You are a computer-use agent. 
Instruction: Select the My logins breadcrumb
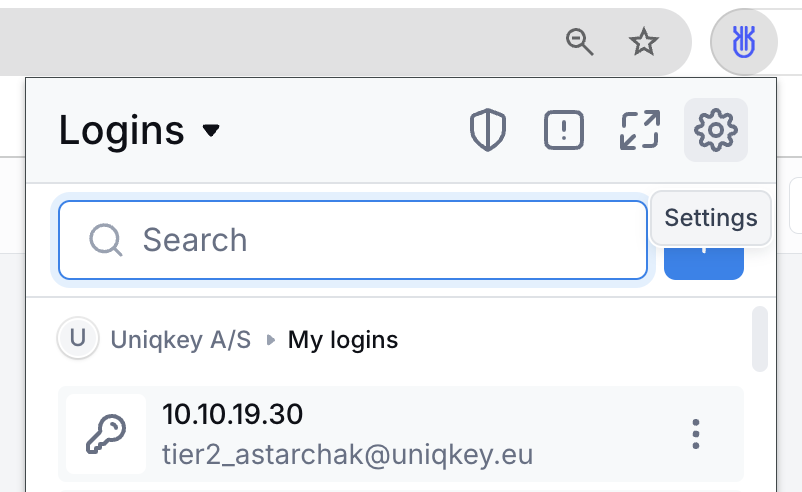(x=343, y=340)
